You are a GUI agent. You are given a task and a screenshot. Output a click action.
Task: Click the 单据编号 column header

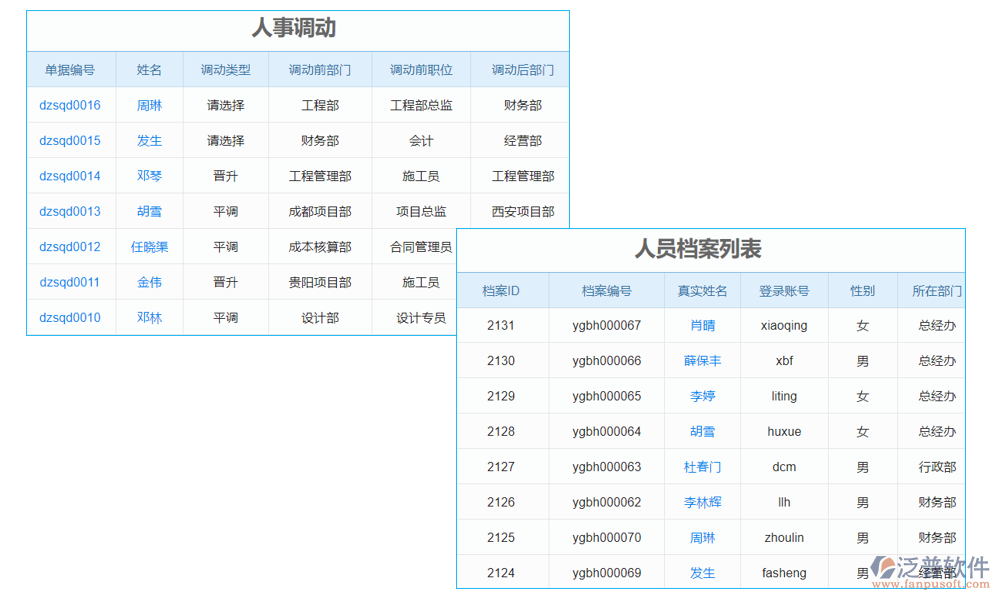[68, 68]
